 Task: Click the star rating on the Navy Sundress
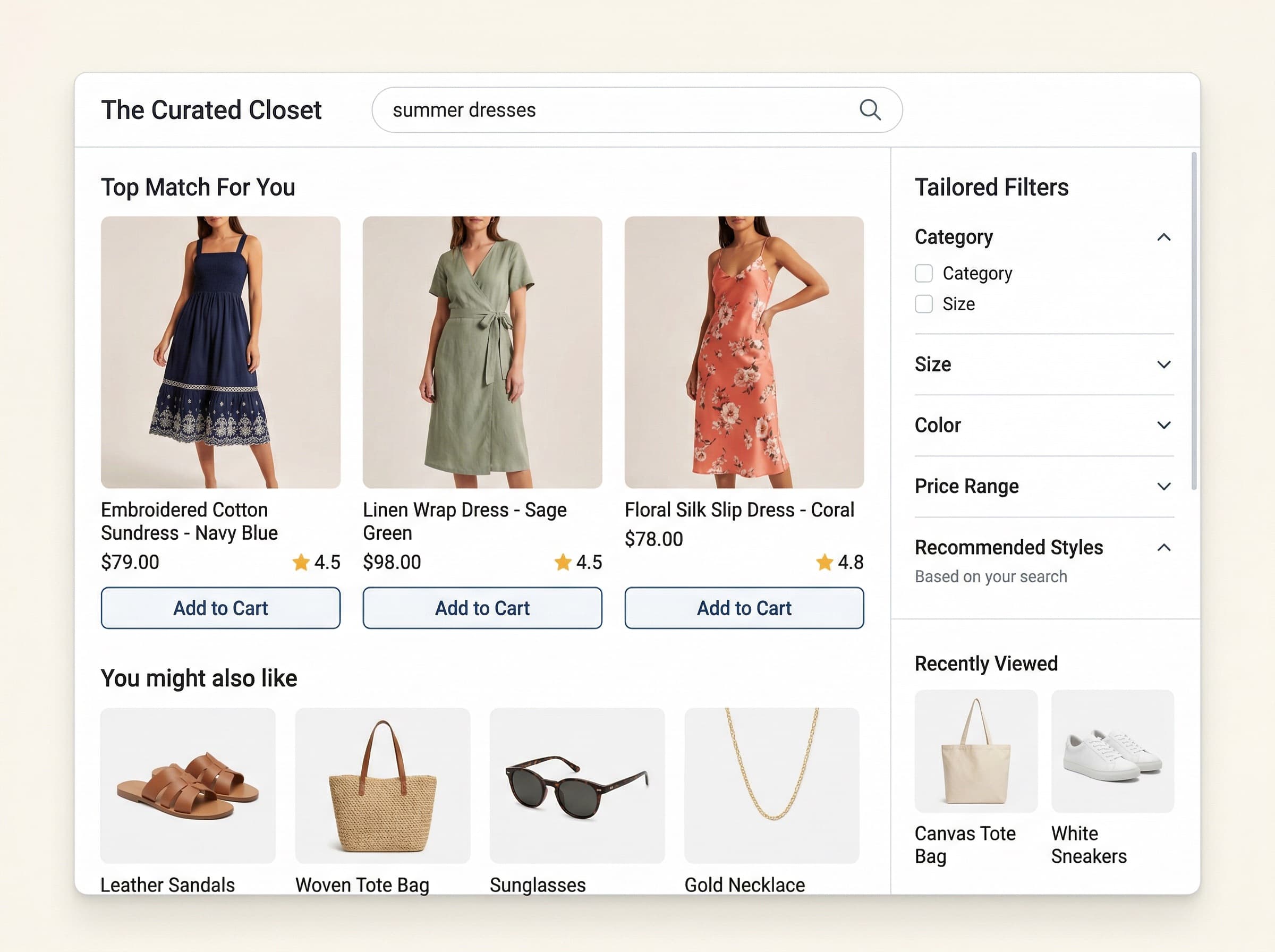pyautogui.click(x=316, y=562)
